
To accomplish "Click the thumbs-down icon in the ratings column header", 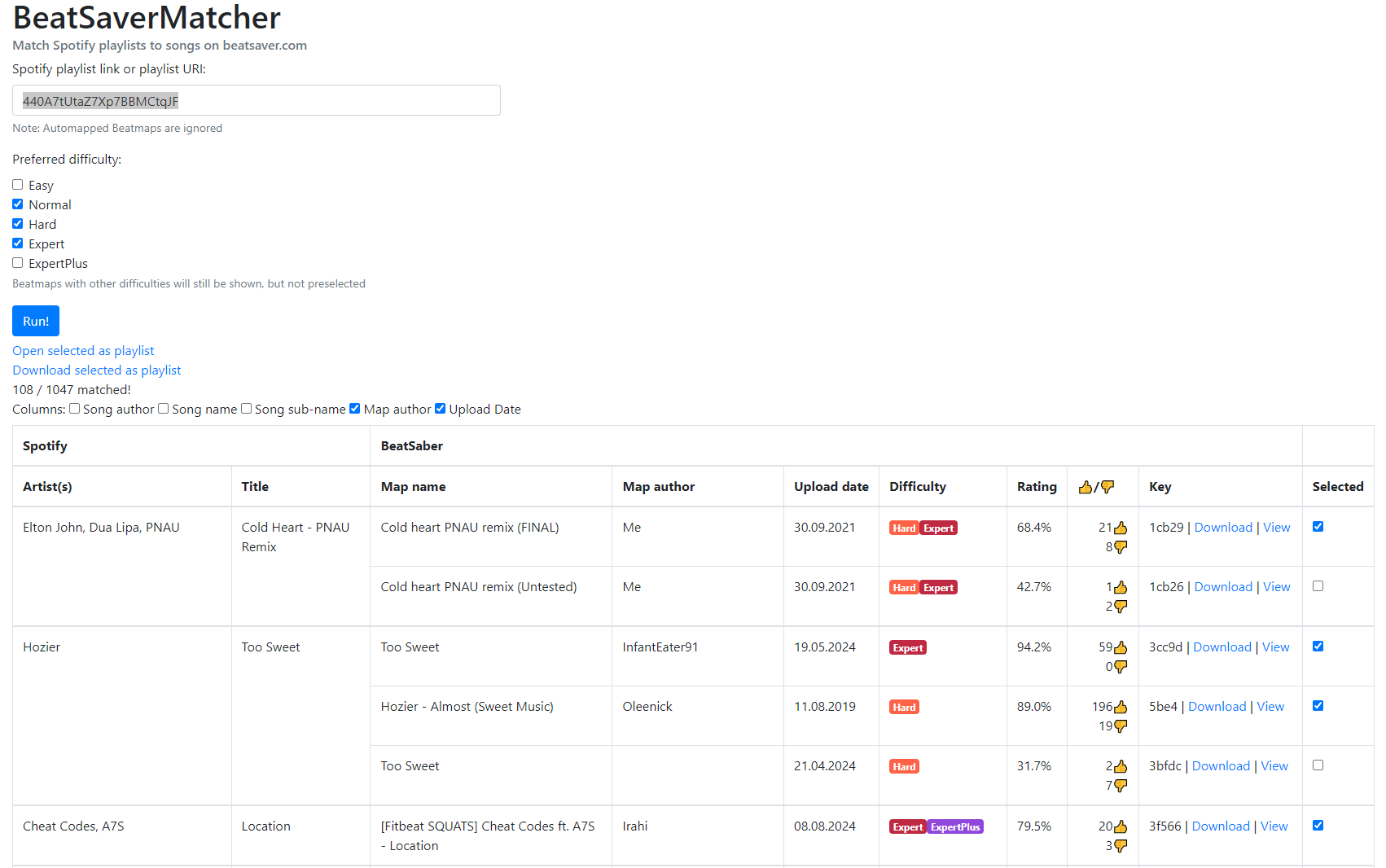I will click(1107, 487).
